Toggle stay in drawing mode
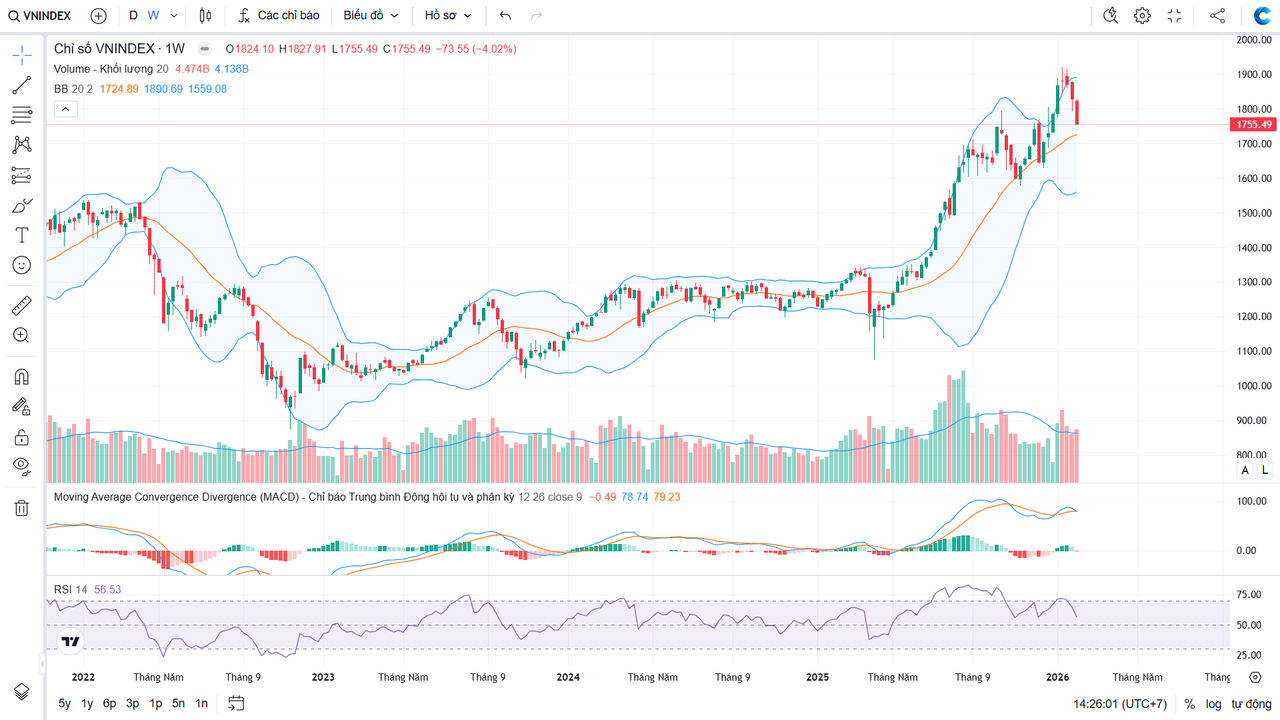The height and width of the screenshot is (720, 1280). click(21, 406)
